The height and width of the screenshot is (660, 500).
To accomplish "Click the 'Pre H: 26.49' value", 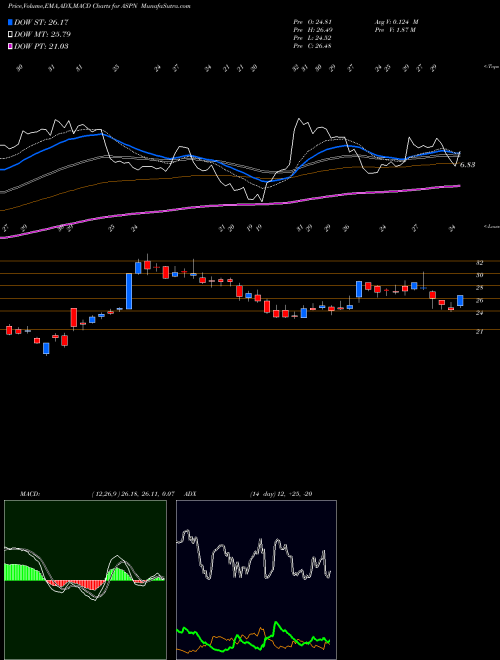I will pos(312,30).
